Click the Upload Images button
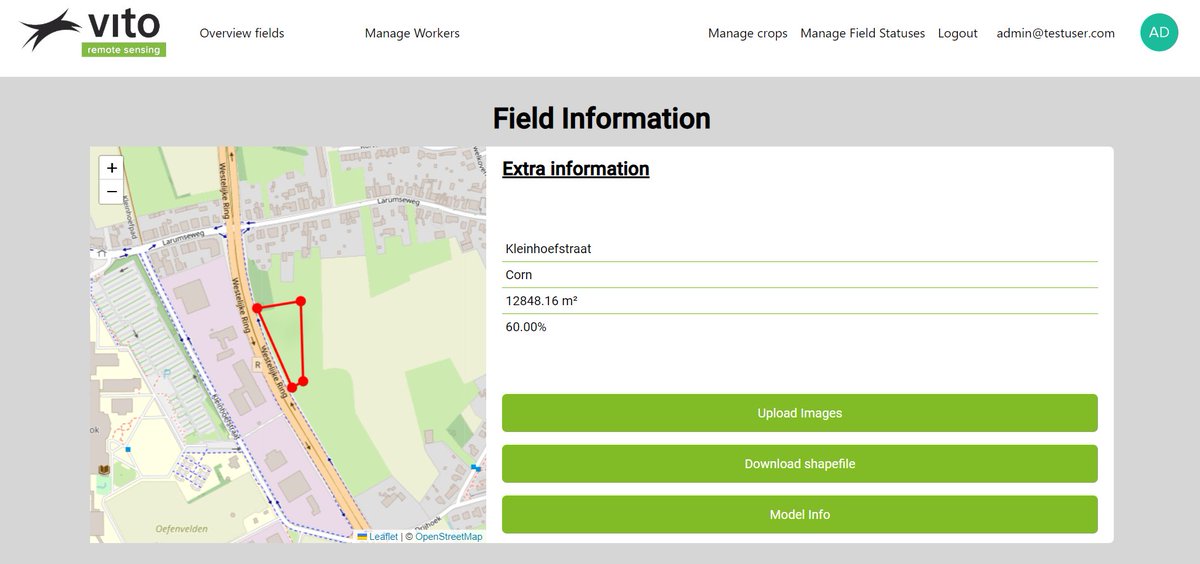 pos(800,413)
